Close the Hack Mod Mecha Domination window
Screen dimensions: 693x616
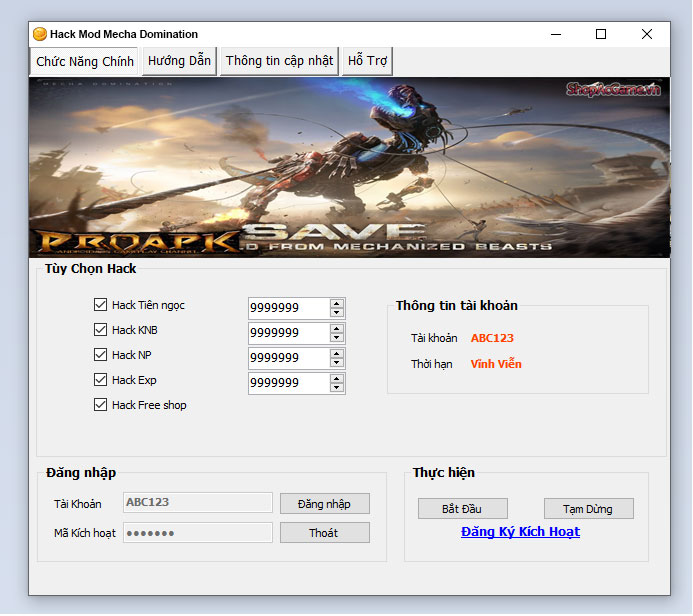[x=647, y=34]
